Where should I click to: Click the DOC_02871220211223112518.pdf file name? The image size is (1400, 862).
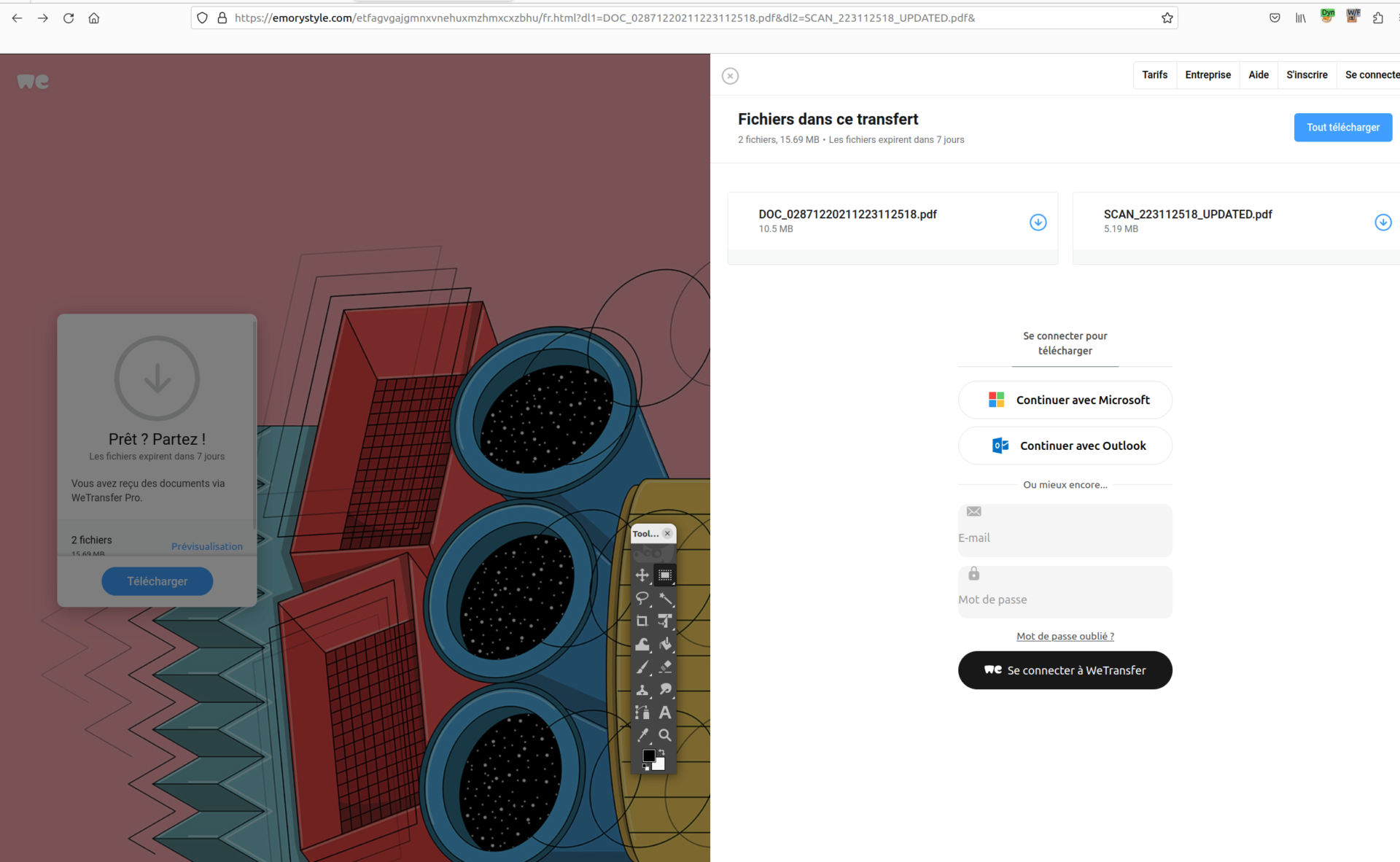[x=847, y=214]
